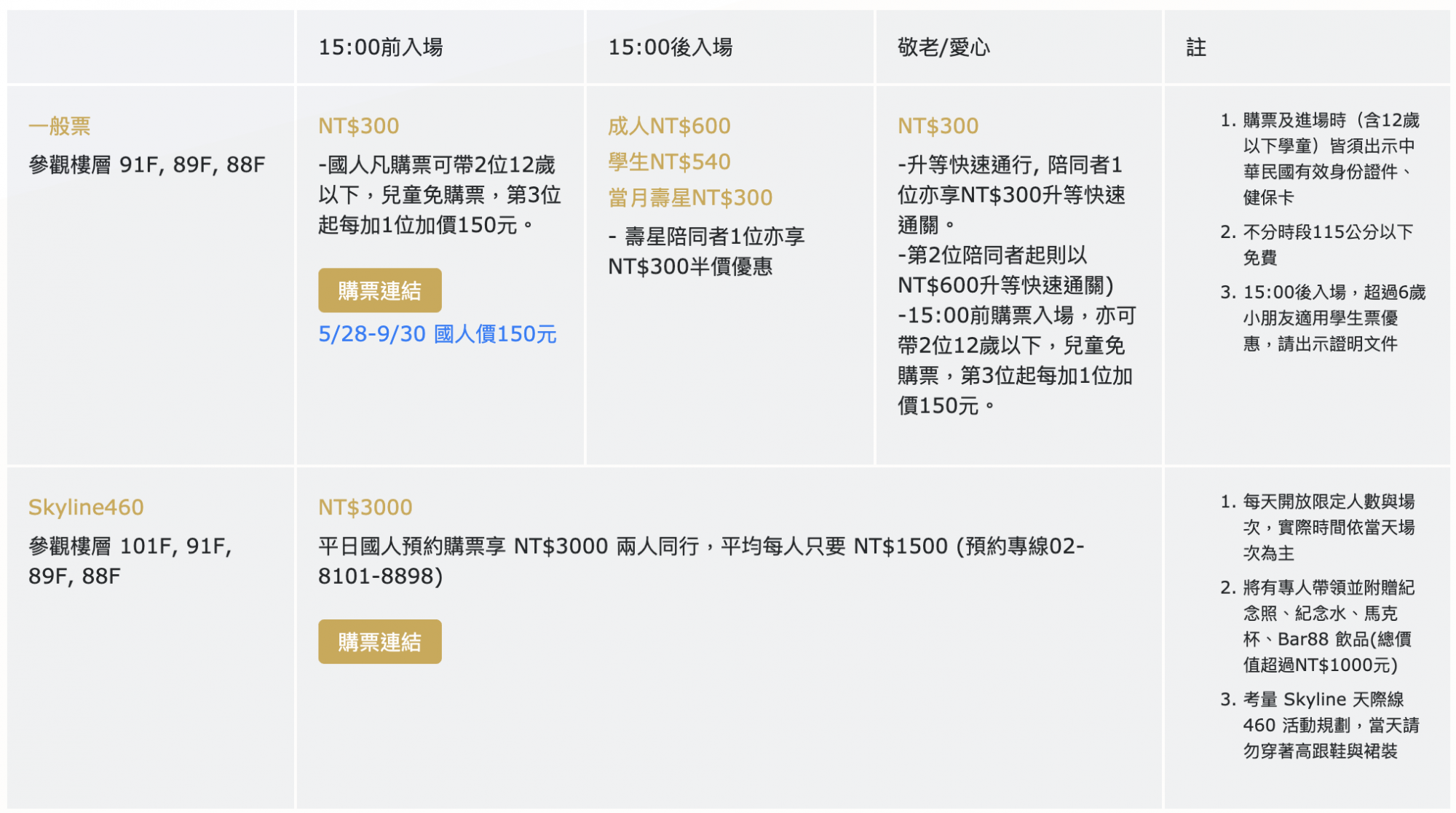Click the 當月壽星NT$300 price text
The width and height of the screenshot is (1456, 813).
(x=689, y=197)
